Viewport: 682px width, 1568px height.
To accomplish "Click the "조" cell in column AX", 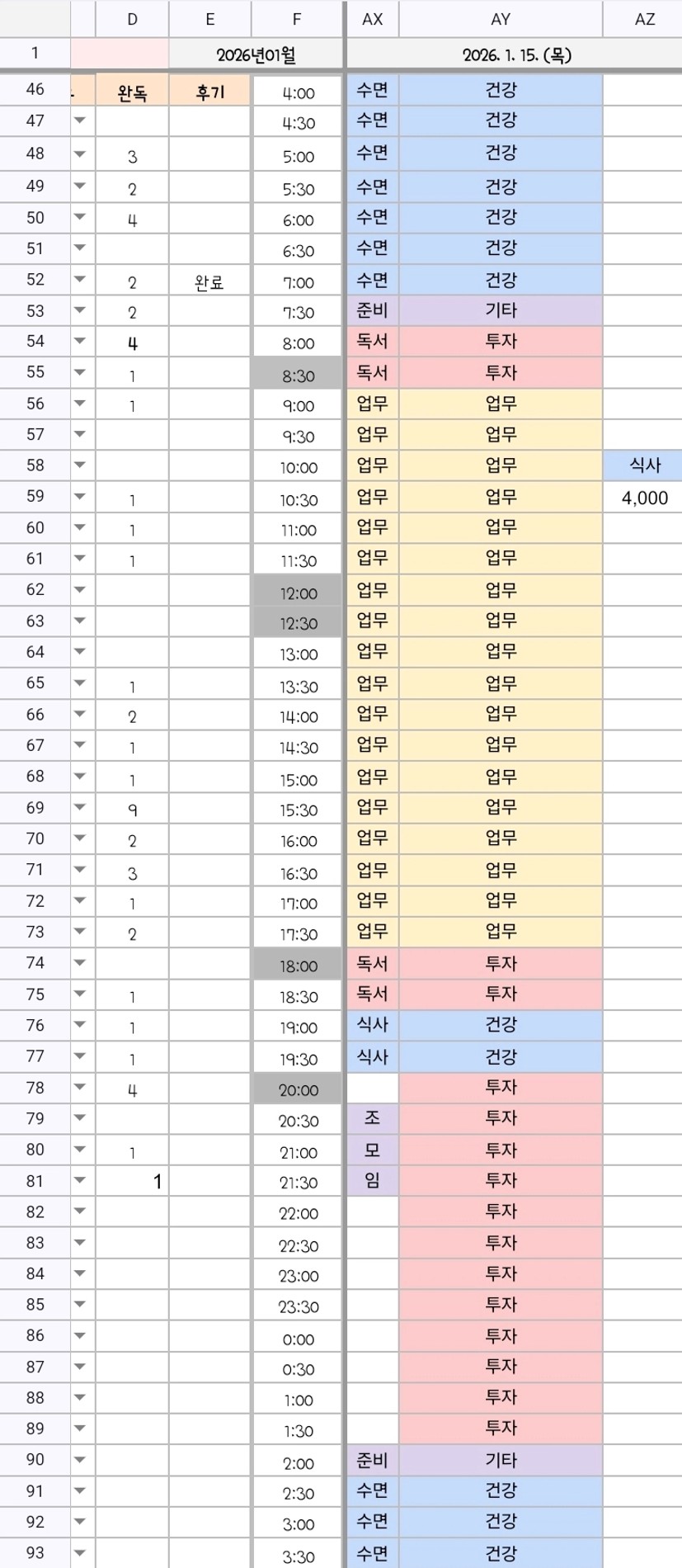I will point(372,1118).
